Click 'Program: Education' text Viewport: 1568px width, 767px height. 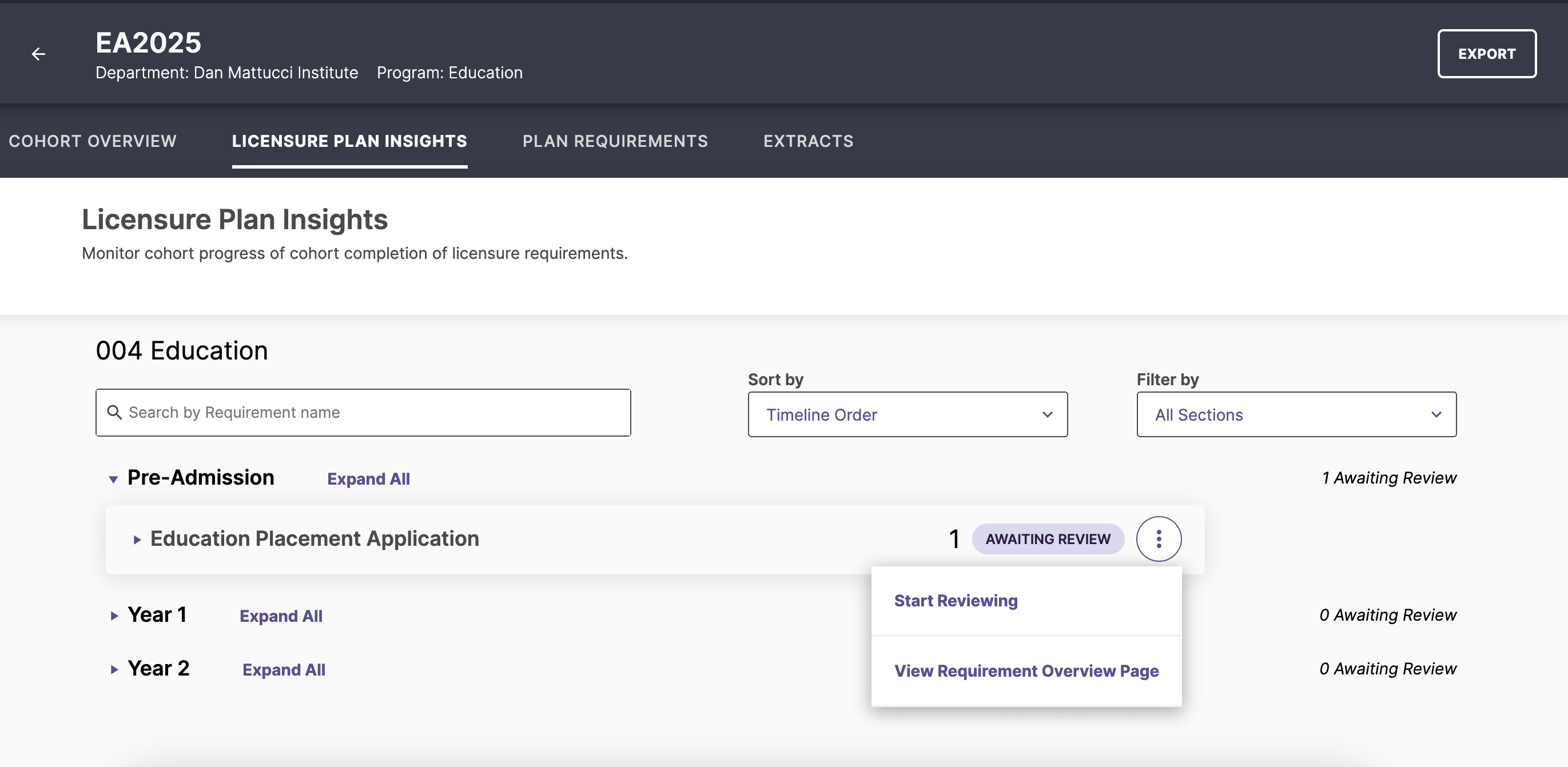449,73
